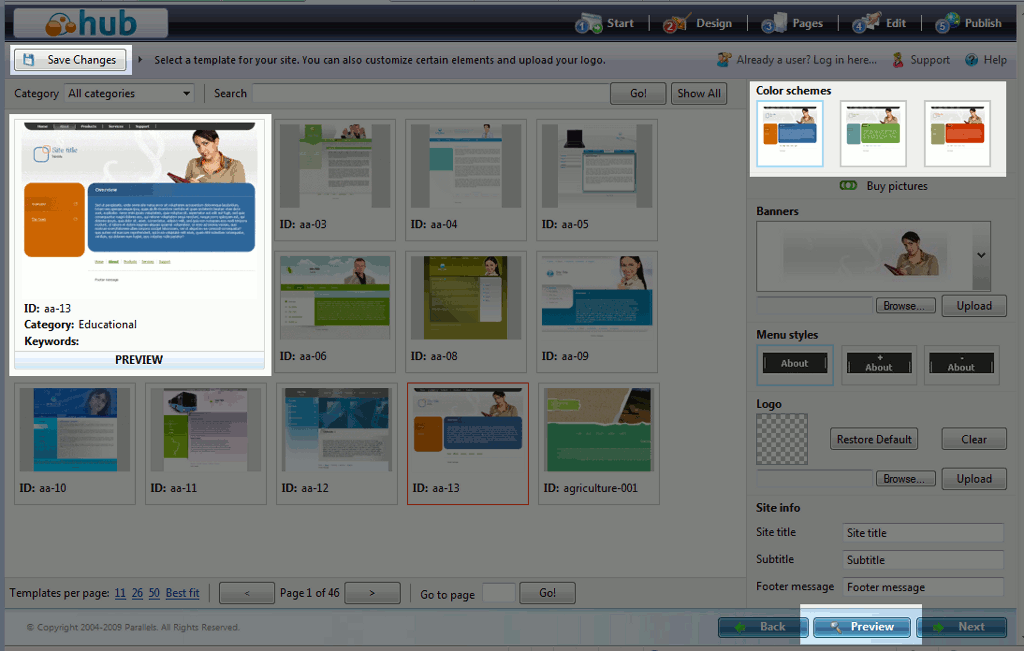
Task: Select the agriculture-001 template thumbnail
Action: [598, 429]
